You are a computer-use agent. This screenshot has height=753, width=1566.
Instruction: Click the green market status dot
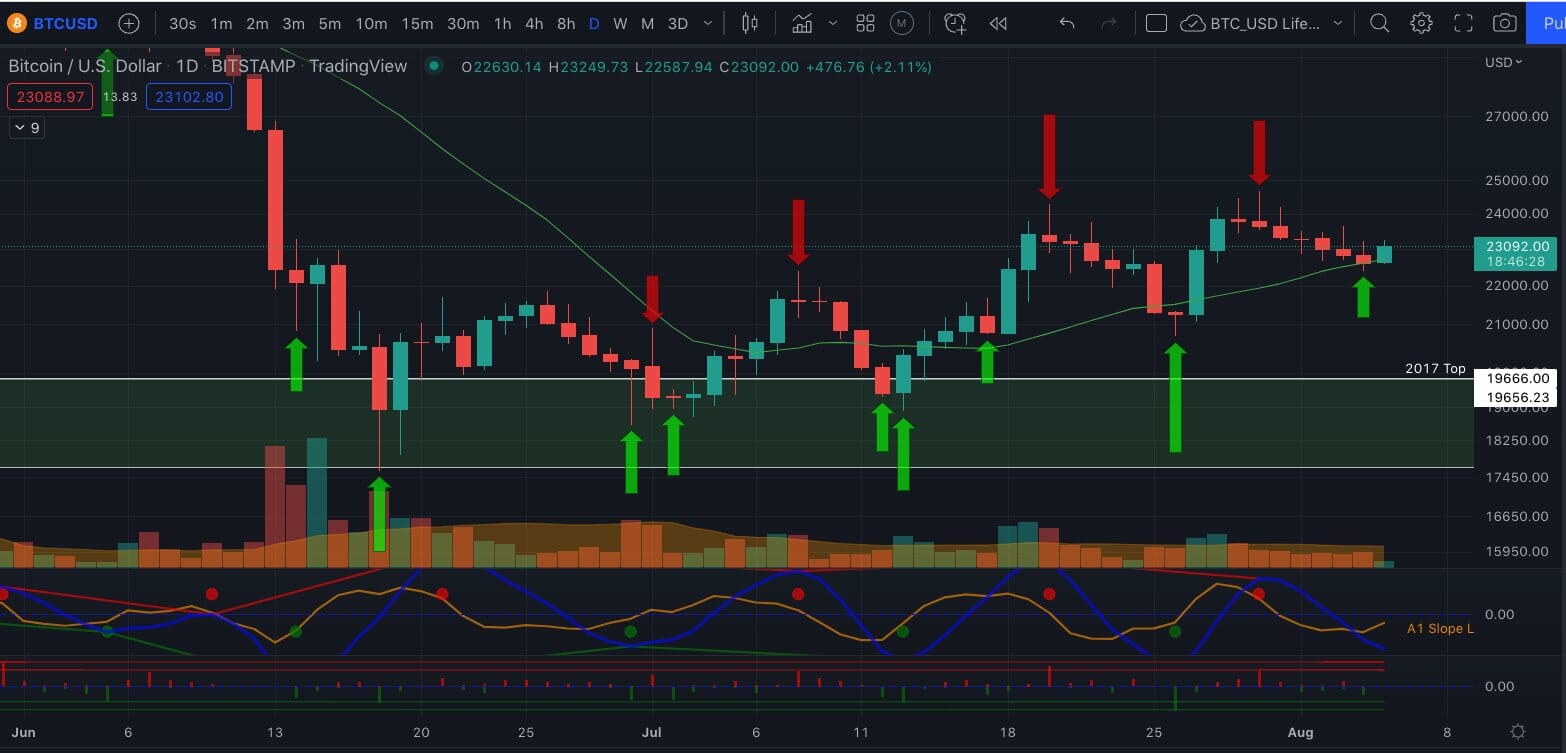(x=433, y=66)
